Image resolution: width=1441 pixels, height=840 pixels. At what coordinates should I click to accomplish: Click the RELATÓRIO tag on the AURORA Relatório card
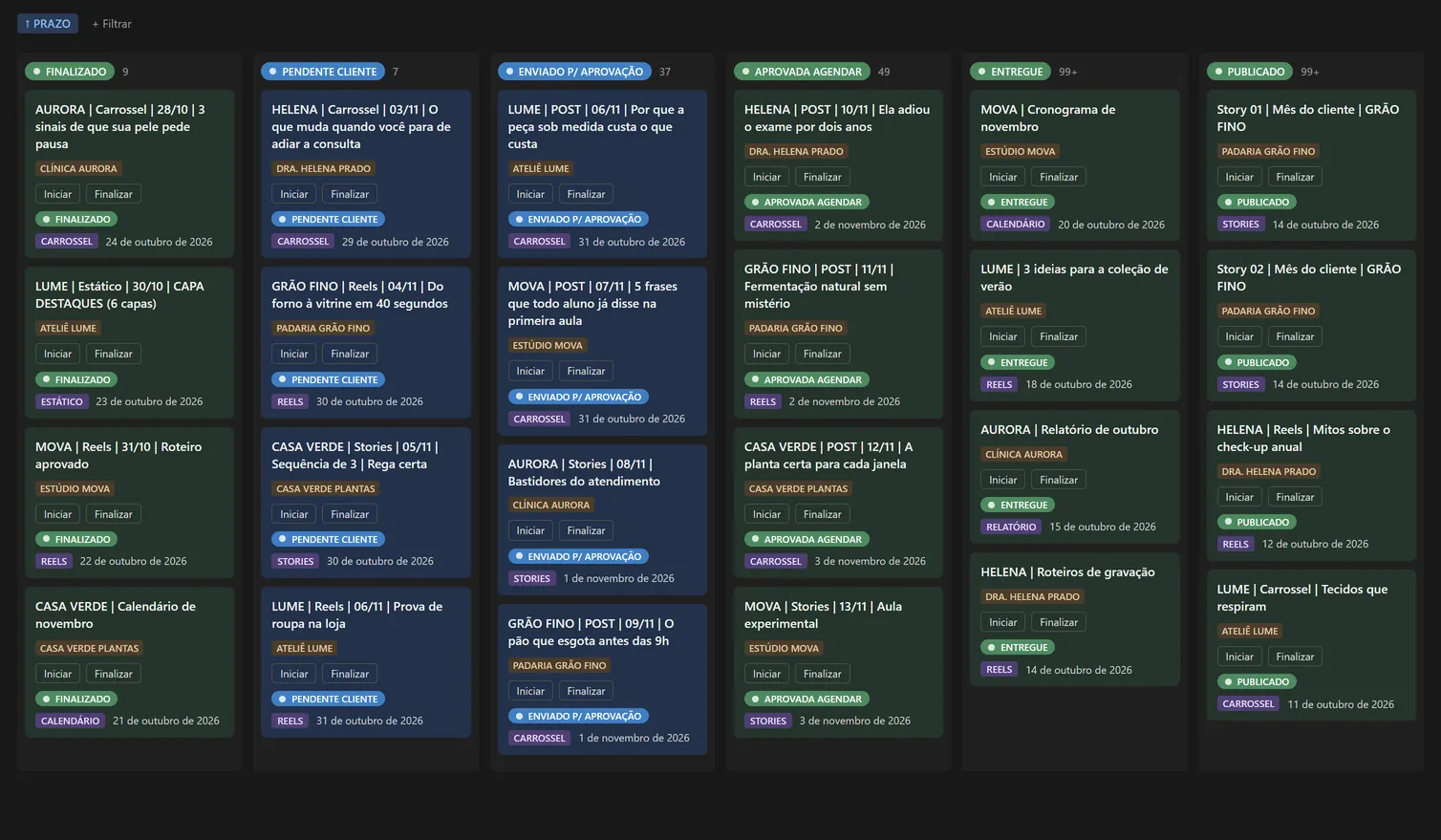pyautogui.click(x=1011, y=527)
